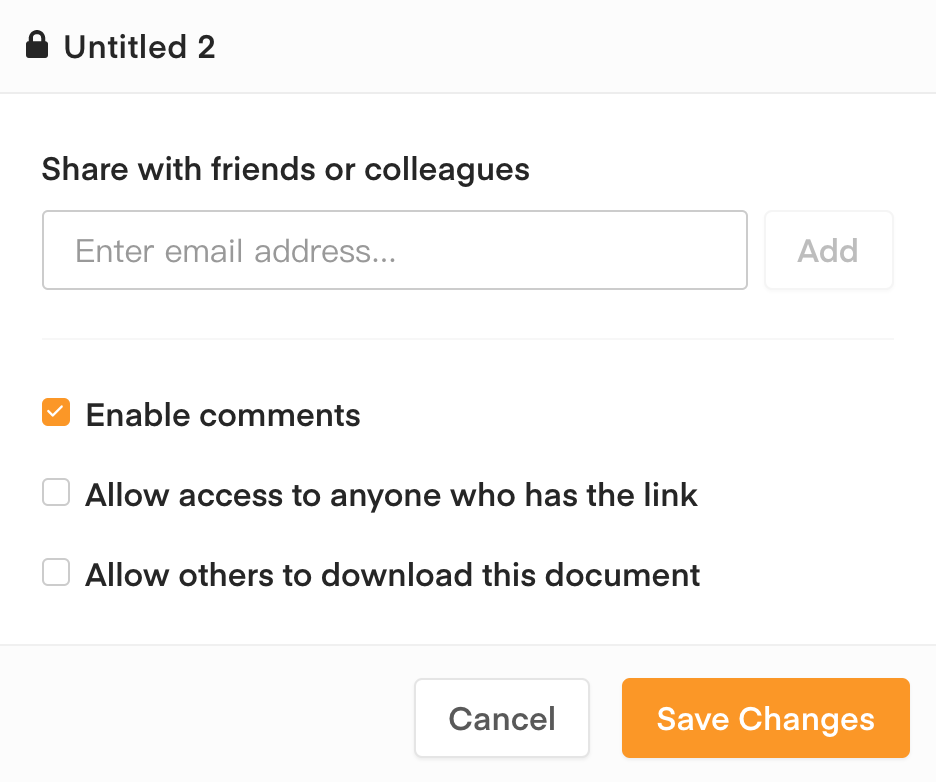Viewport: 936px width, 782px height.
Task: Click the Untitled 2 document title
Action: point(139,47)
